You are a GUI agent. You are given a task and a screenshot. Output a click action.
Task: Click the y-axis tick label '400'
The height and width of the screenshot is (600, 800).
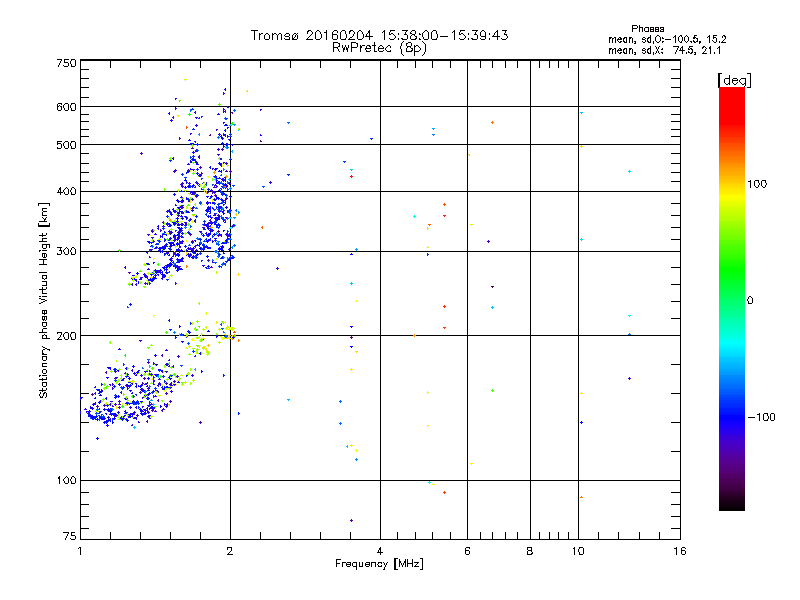[x=67, y=191]
